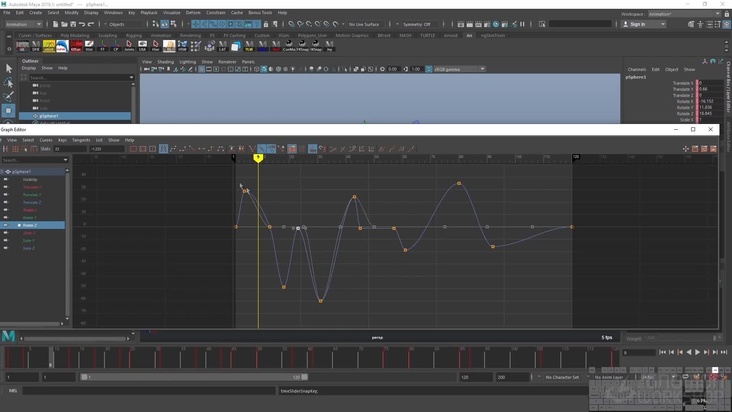Open the Curves menu in Graph Editor
The width and height of the screenshot is (732, 412).
click(x=46, y=140)
